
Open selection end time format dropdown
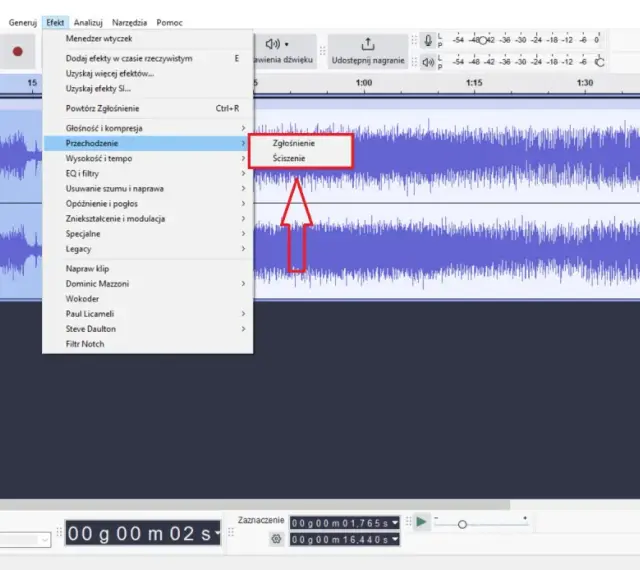(395, 539)
